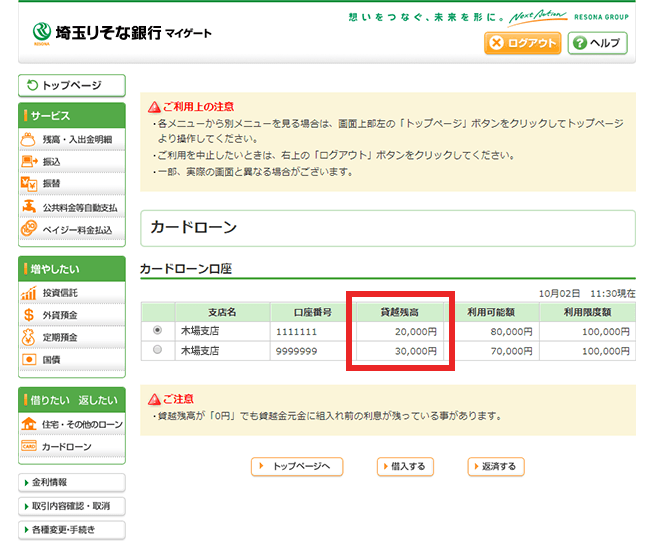Click the 利用可能額 column header
The image size is (654, 541).
coord(492,312)
